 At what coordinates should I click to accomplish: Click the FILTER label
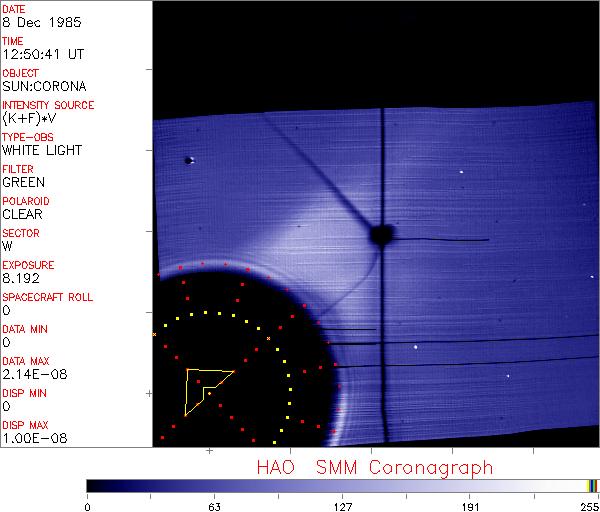click(x=18, y=169)
